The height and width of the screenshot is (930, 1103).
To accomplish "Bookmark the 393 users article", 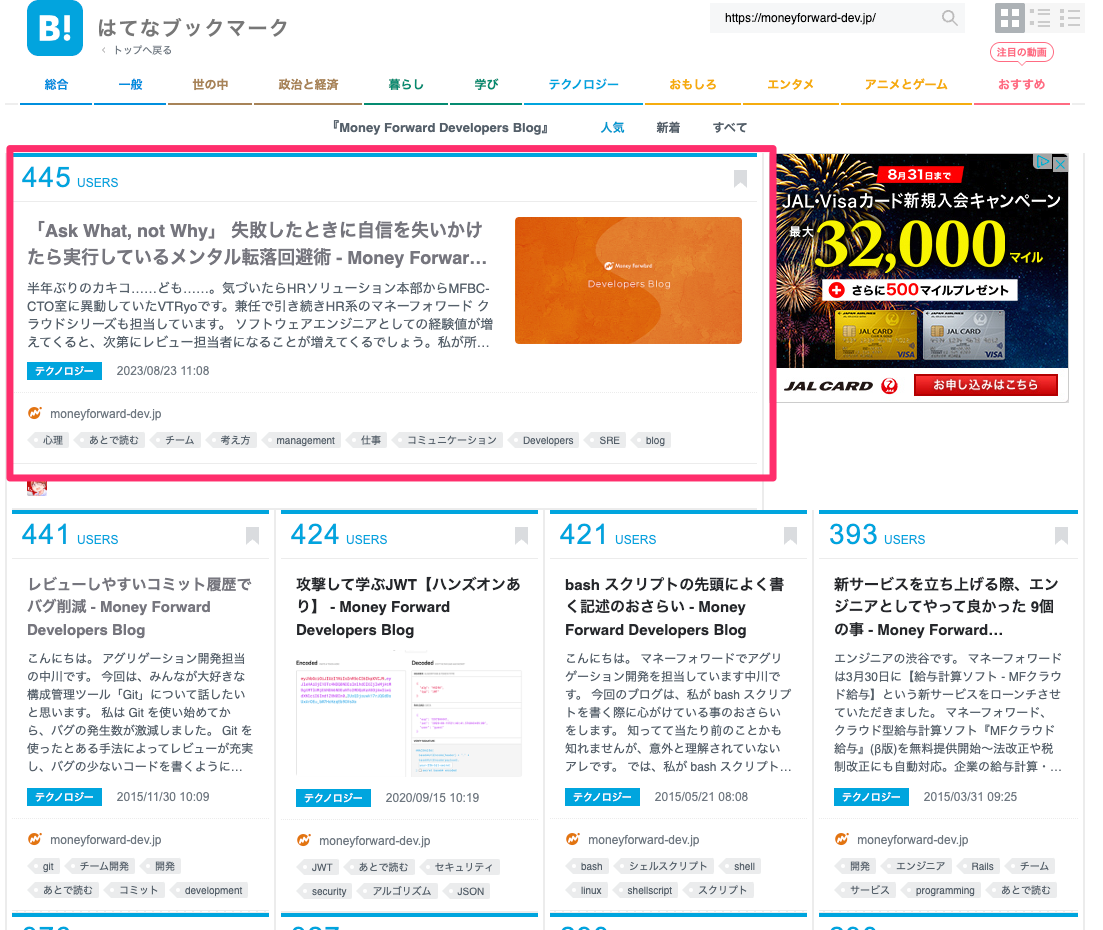I will coord(1061,536).
